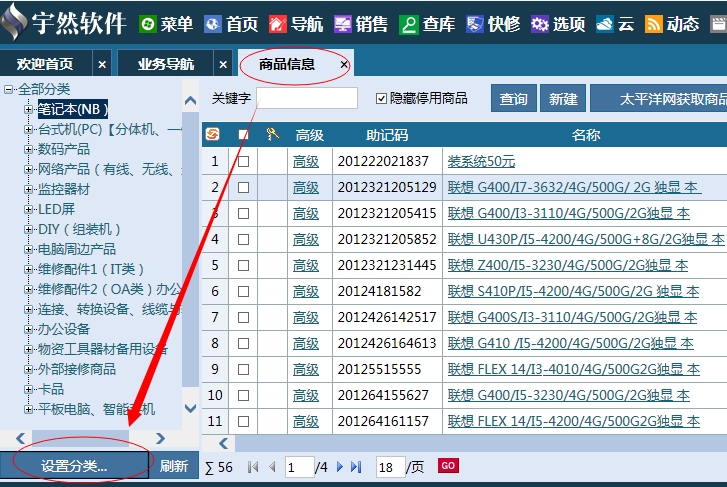Viewport: 727px width, 487px height.
Task: Click the items-per-page field showing 18
Action: click(x=390, y=467)
